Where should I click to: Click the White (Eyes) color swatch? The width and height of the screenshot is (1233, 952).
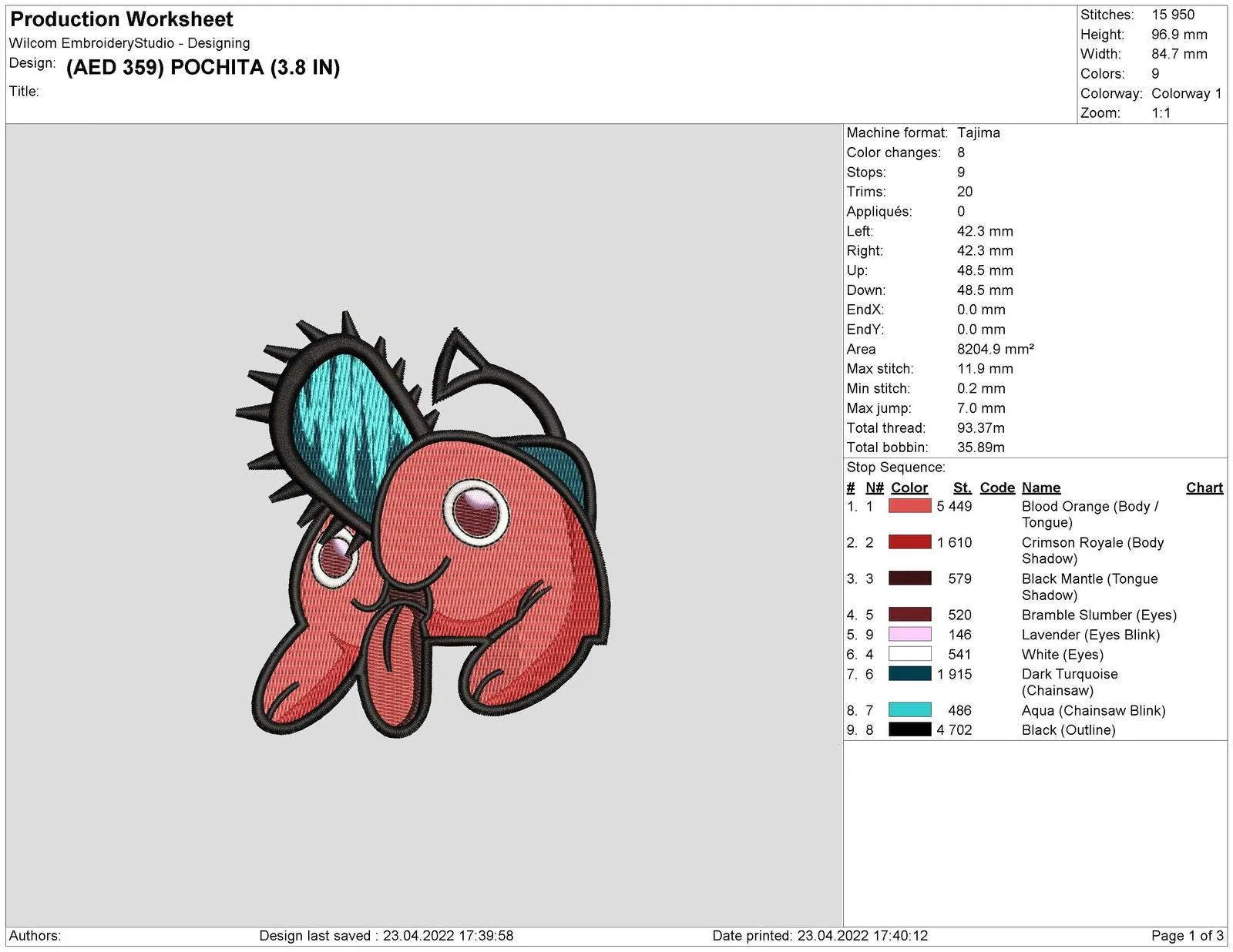909,654
